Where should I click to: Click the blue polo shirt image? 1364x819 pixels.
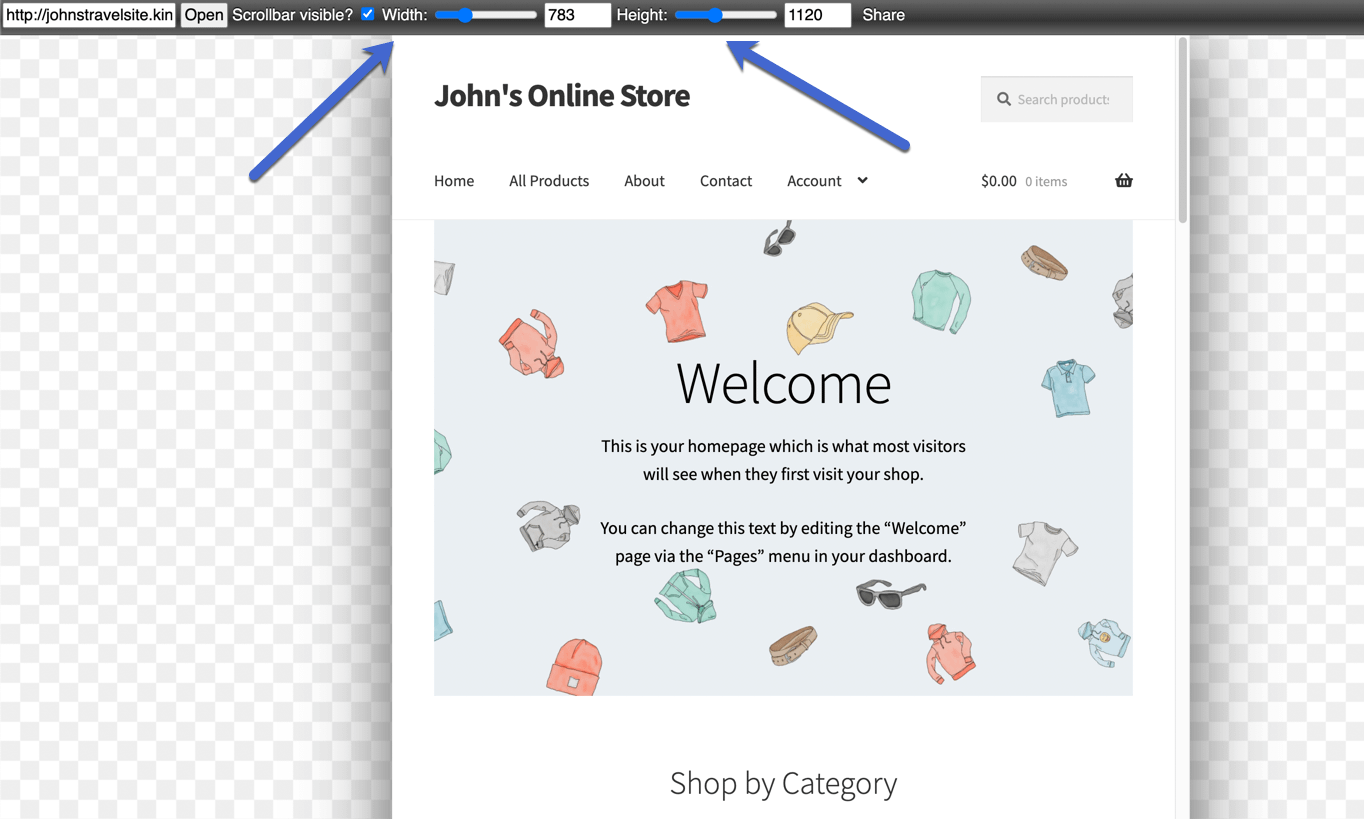click(x=1068, y=387)
